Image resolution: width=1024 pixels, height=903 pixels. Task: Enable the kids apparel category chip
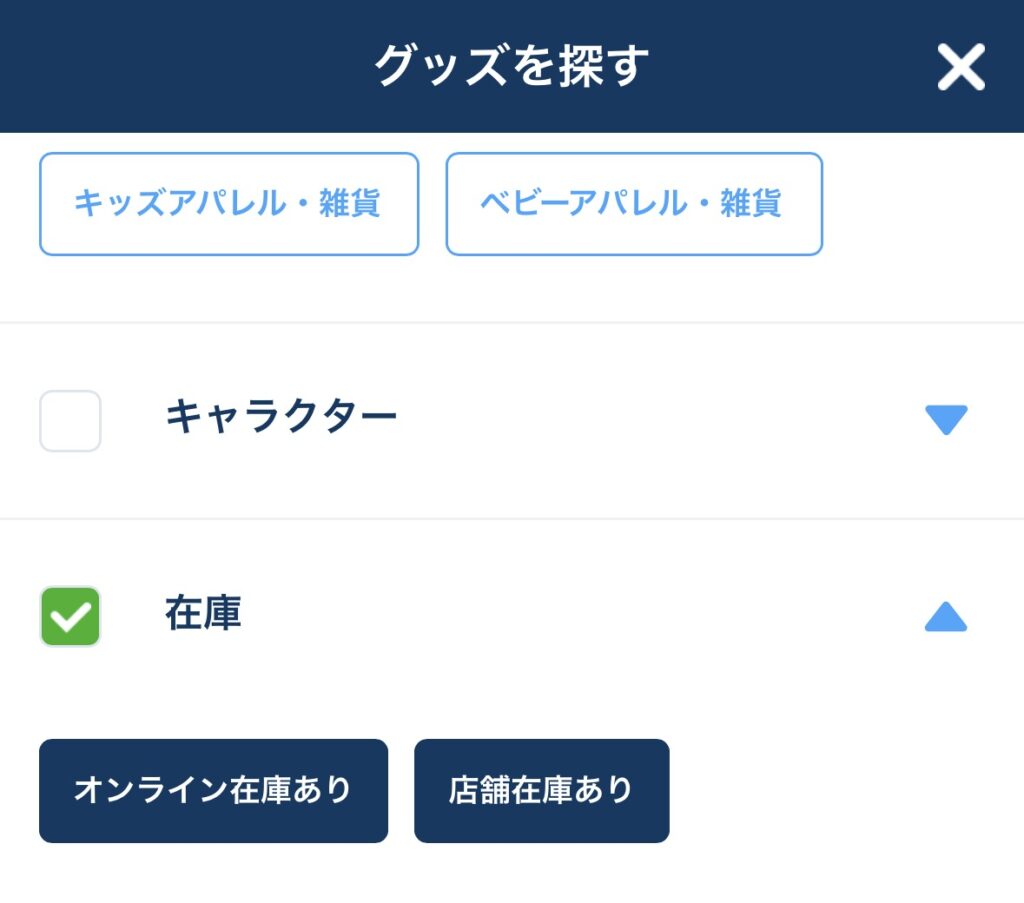click(229, 203)
